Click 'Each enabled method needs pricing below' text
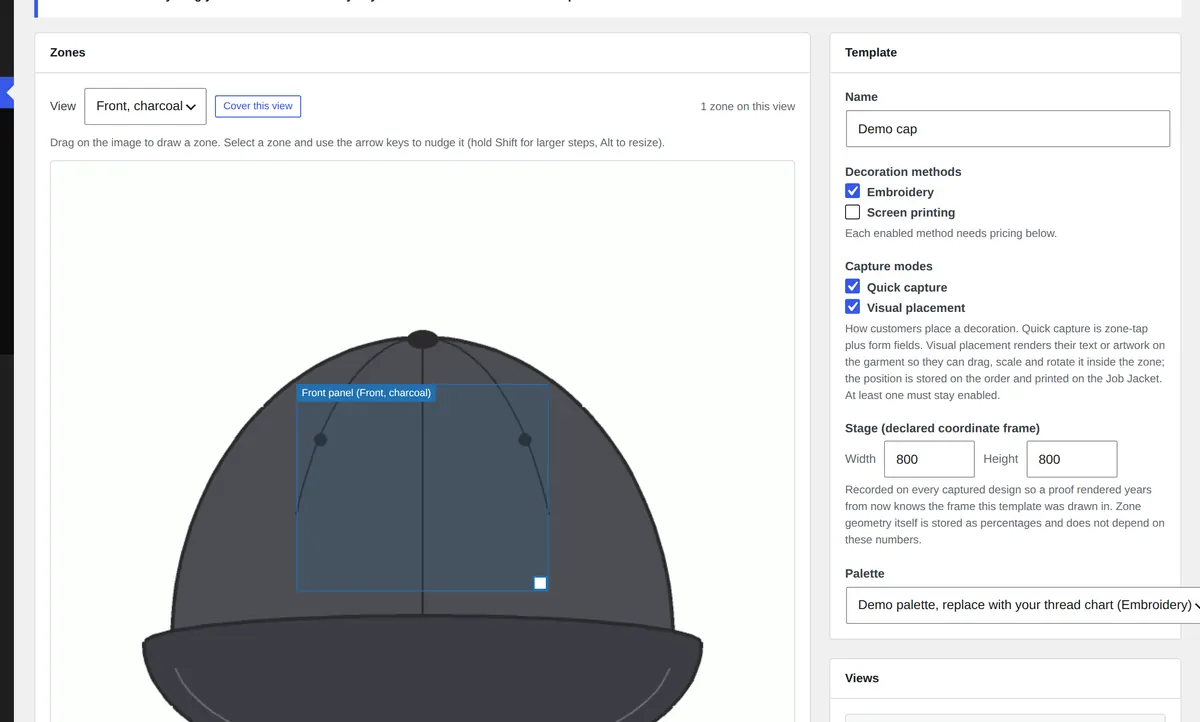The height and width of the screenshot is (722, 1200). [x=951, y=233]
